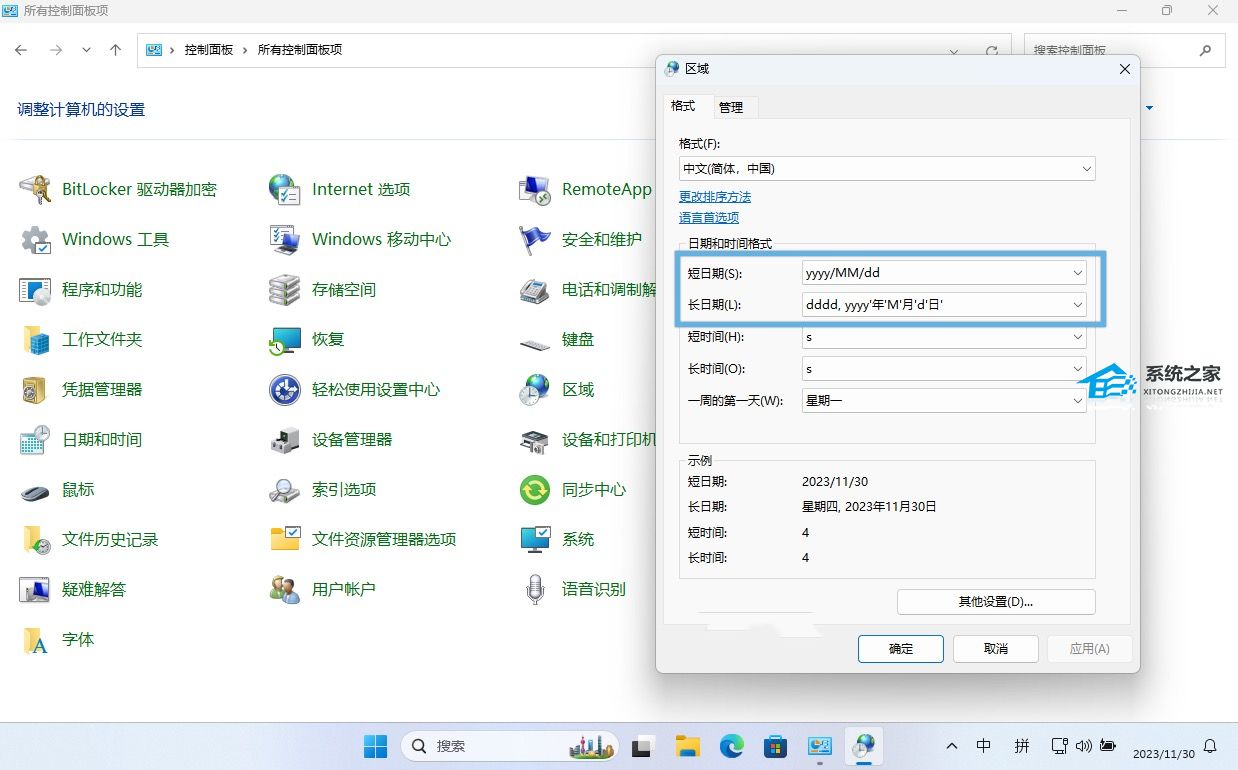Screen dimensions: 1238x770
Task: Open the Internet 选项 icon
Action: [285, 189]
